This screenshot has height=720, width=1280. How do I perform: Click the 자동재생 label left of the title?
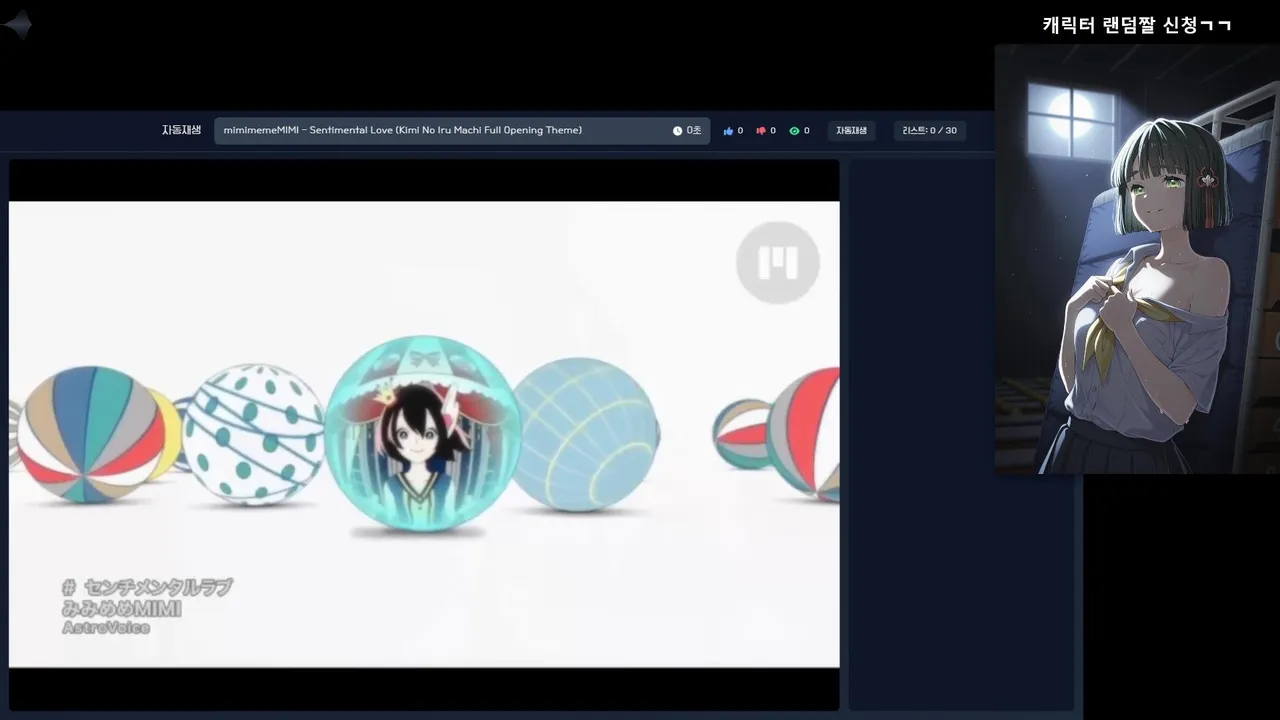(x=181, y=130)
